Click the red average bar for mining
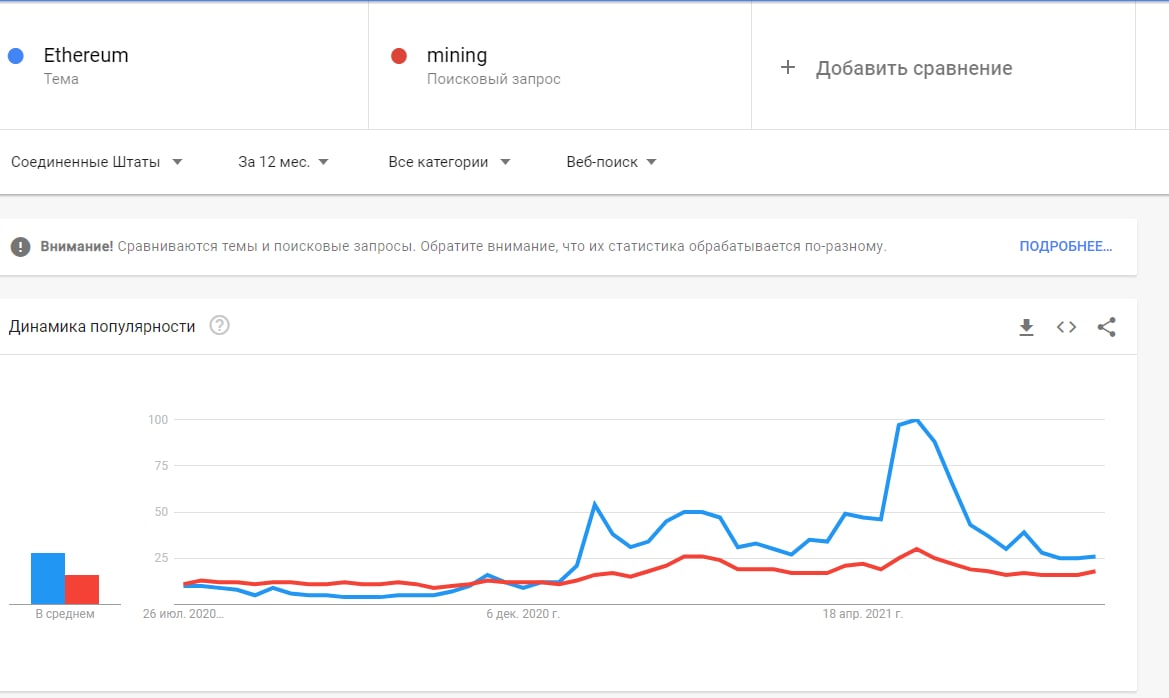The image size is (1169, 698). click(82, 590)
